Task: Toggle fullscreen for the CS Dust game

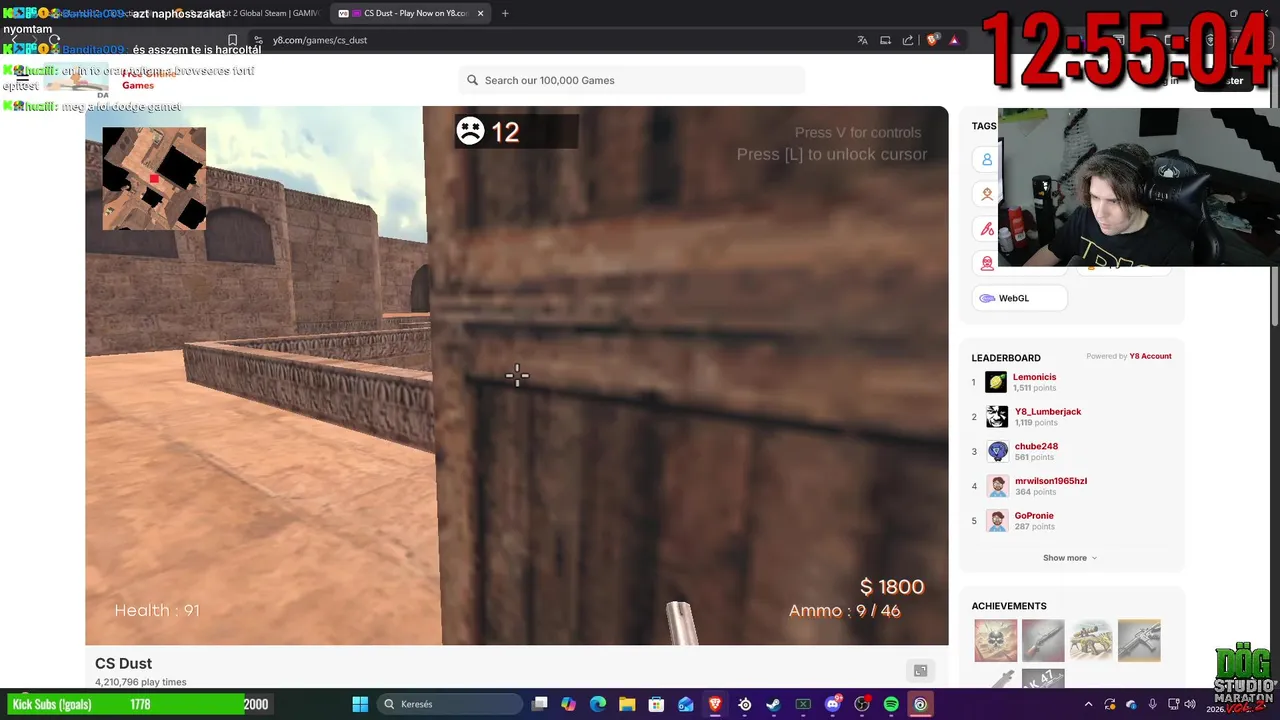Action: click(x=920, y=671)
